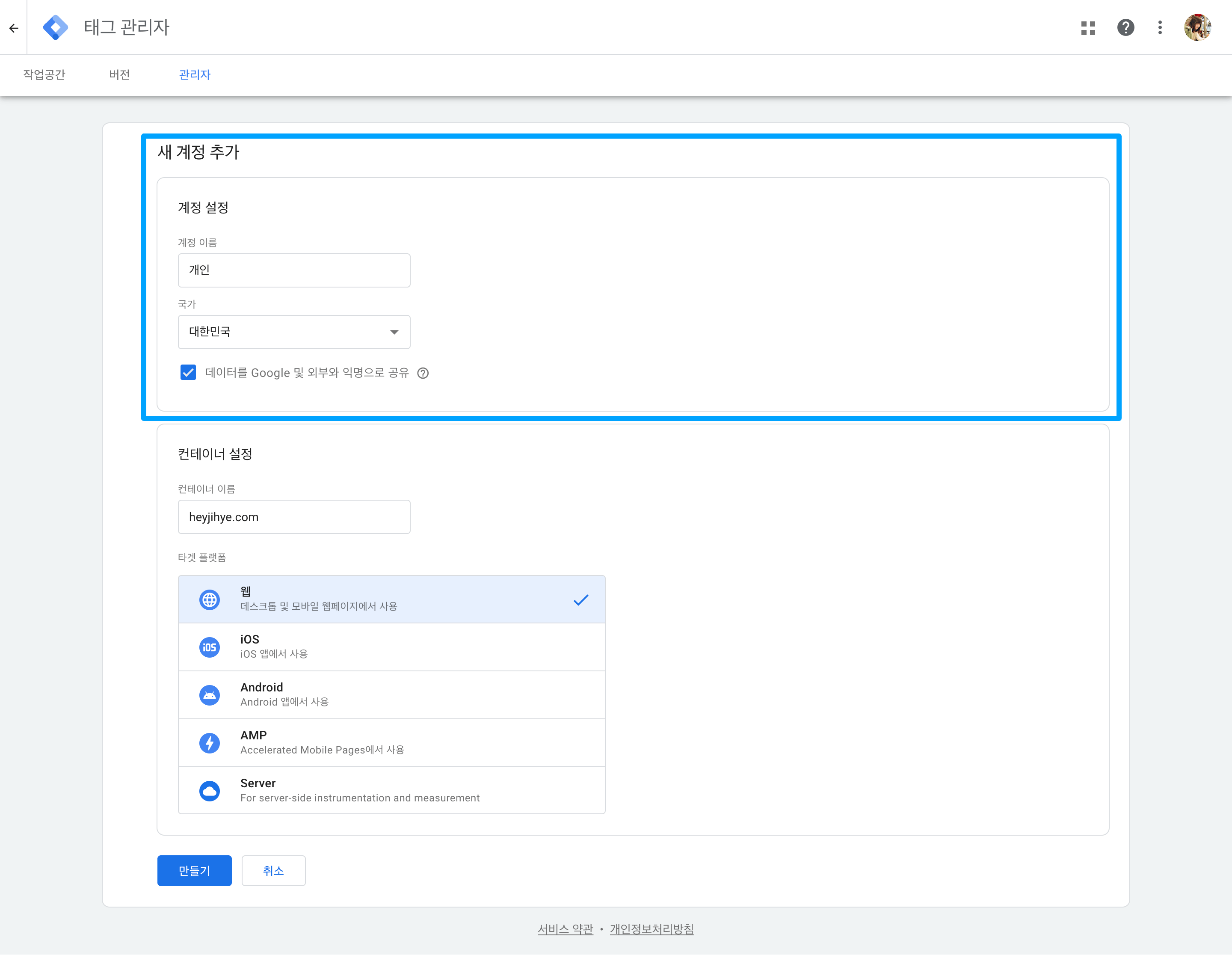Click the 새 계정 추가 heading
Screen dimensions: 1232x955
(x=198, y=152)
